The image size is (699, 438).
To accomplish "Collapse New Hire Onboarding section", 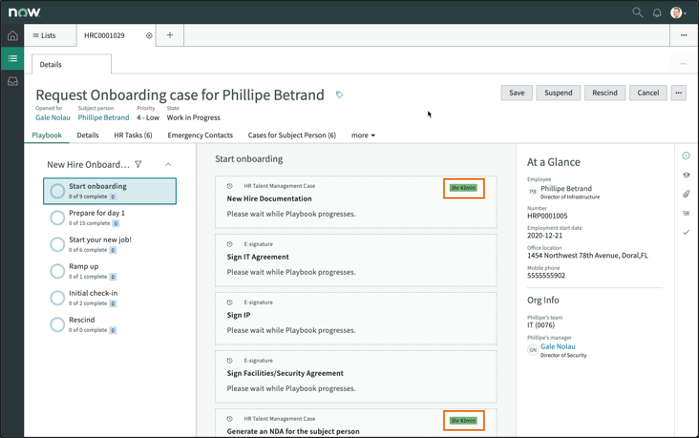I will (x=168, y=164).
